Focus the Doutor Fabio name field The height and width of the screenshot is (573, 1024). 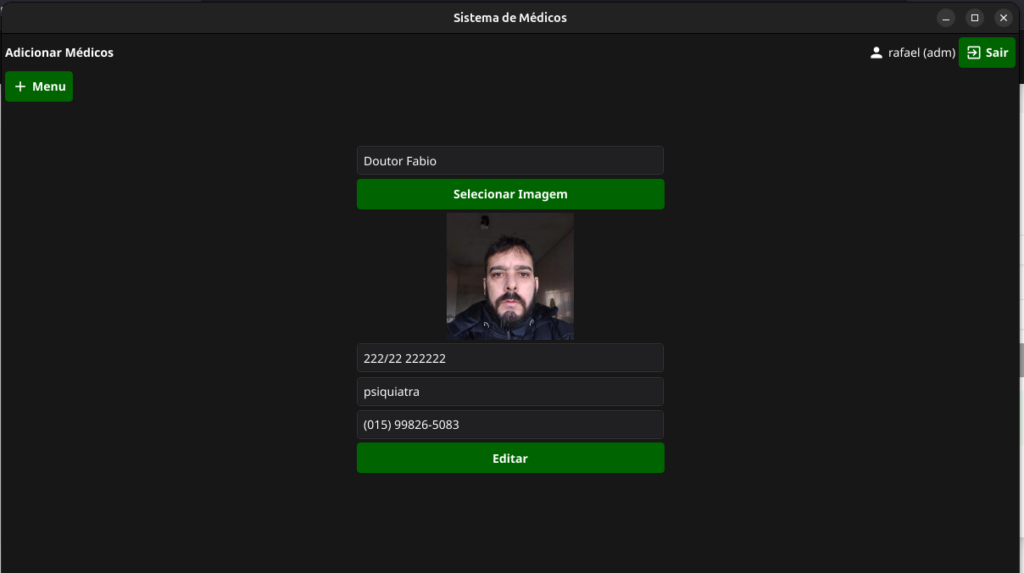coord(510,161)
